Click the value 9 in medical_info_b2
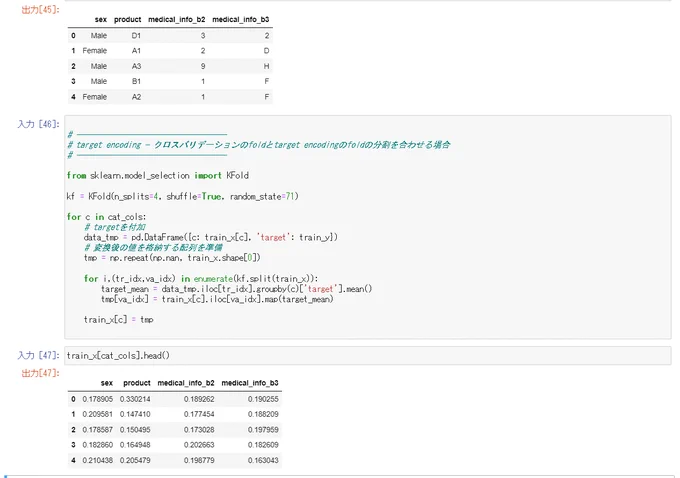The image size is (680, 478). pos(203,66)
